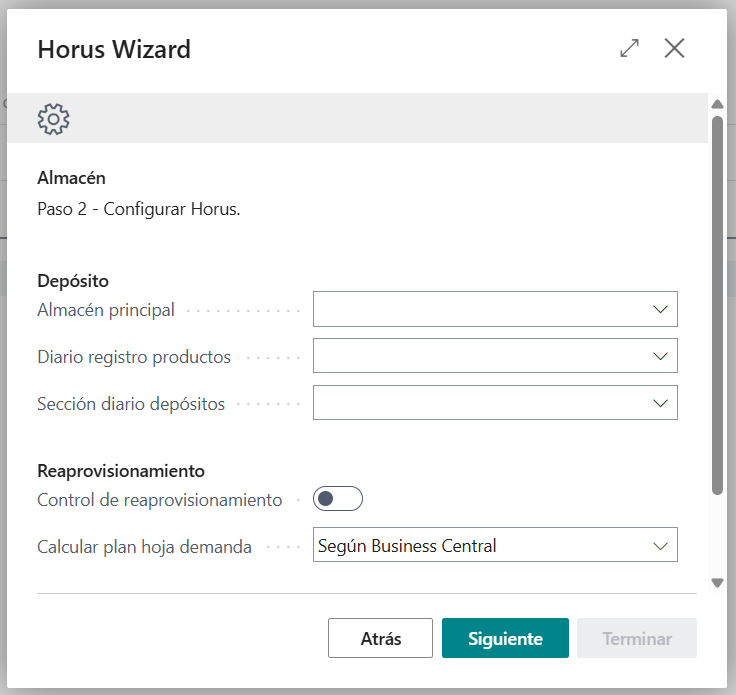Click the Terminar button

pos(637,638)
